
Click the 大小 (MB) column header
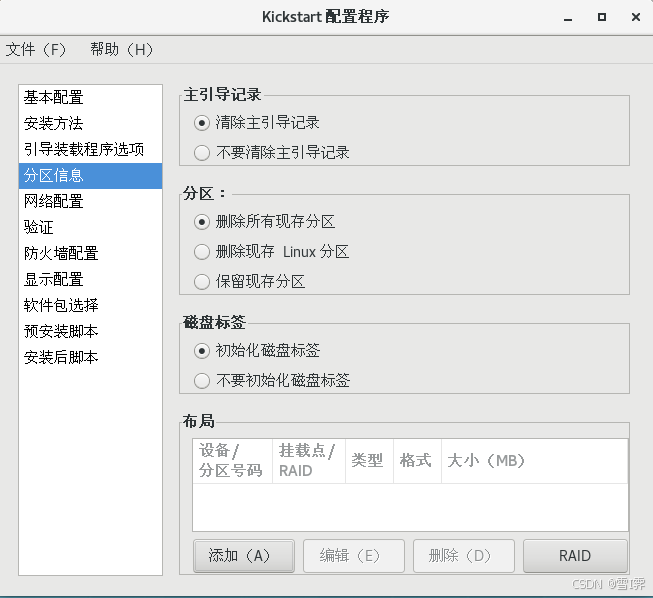point(535,461)
